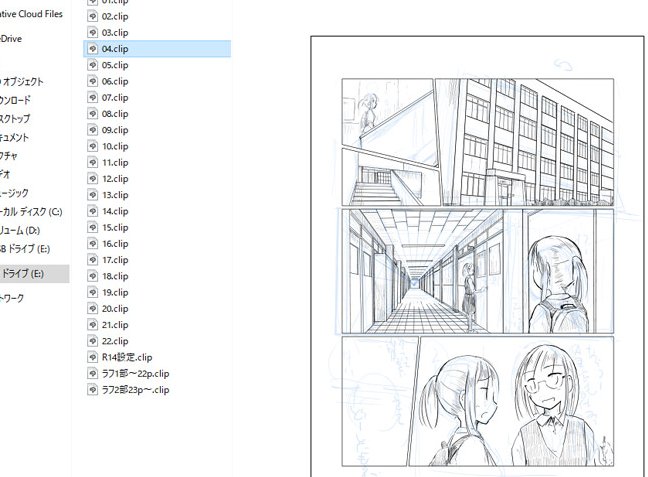Click the 18.clip file icon
Viewport: 648px width, 477px height.
pyautogui.click(x=93, y=276)
